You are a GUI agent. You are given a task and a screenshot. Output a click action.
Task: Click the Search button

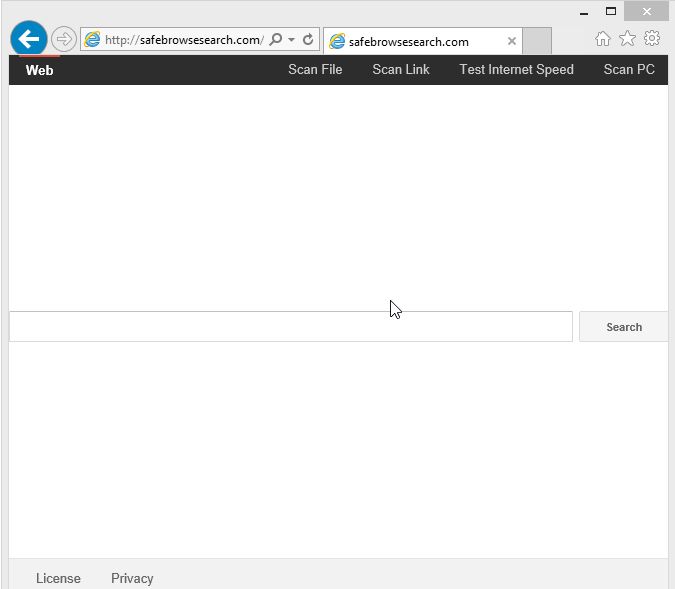pos(624,327)
